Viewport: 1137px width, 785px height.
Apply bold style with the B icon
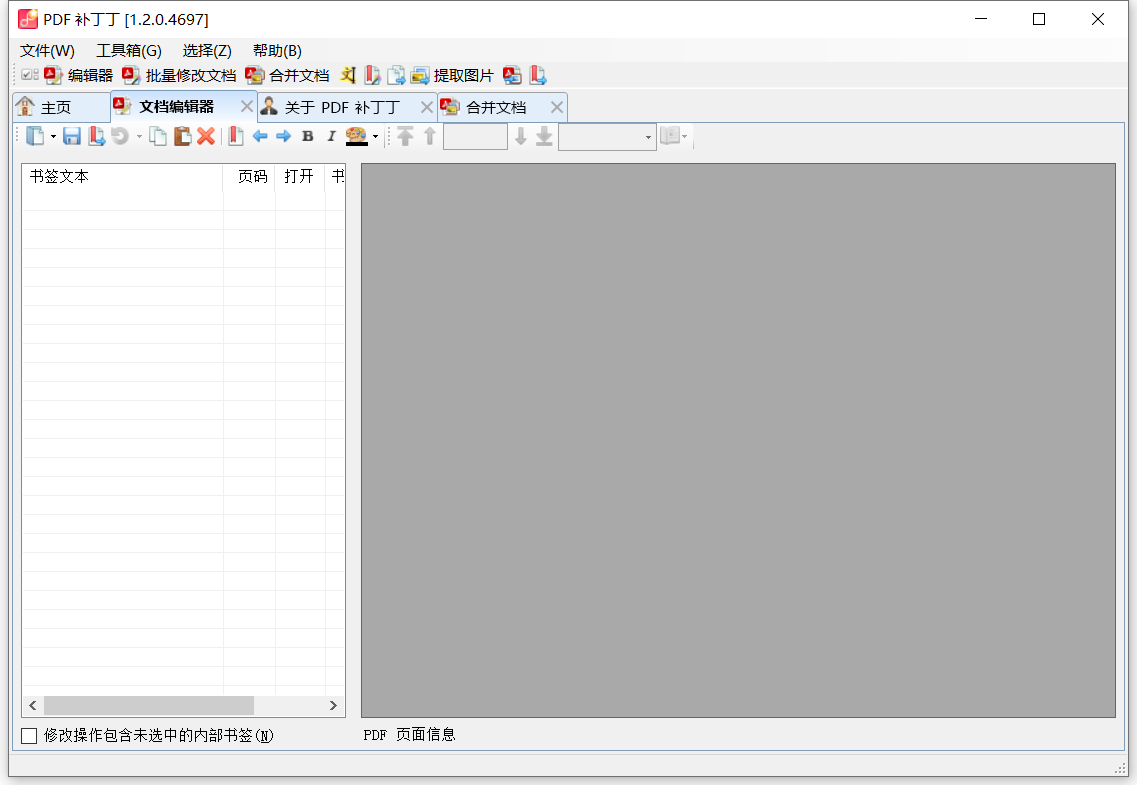(308, 137)
